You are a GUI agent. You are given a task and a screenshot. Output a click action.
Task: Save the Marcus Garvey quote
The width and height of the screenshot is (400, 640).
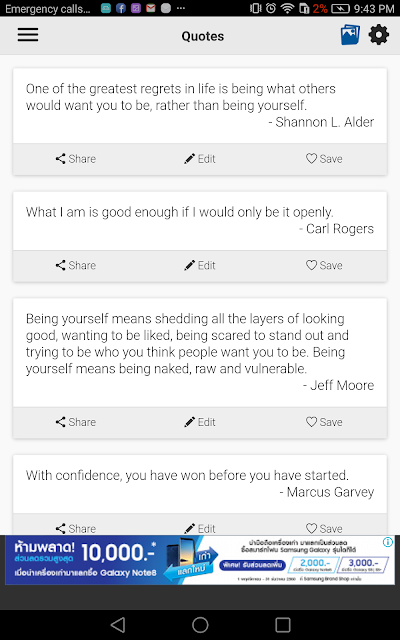324,528
